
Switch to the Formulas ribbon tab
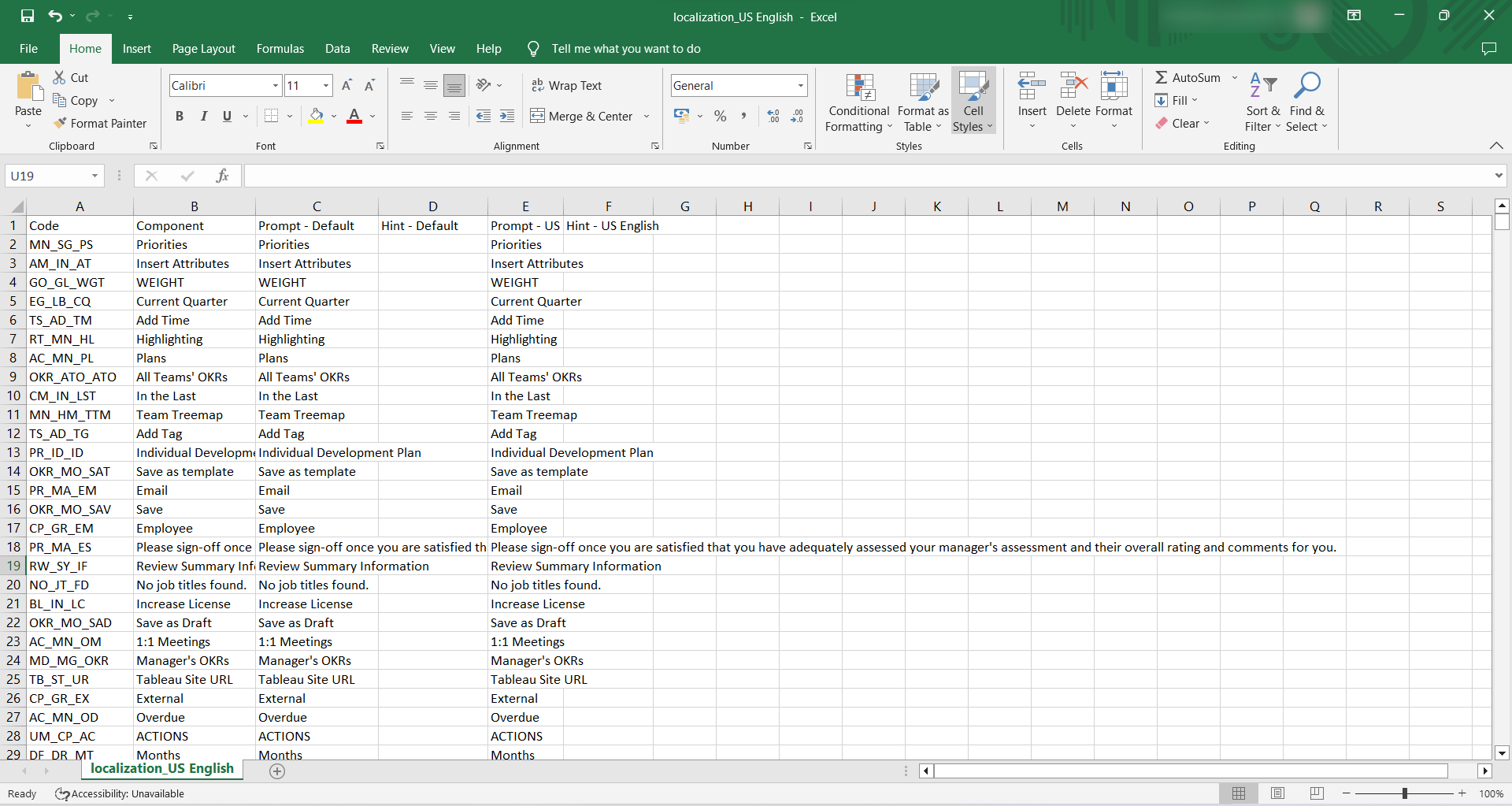click(280, 48)
